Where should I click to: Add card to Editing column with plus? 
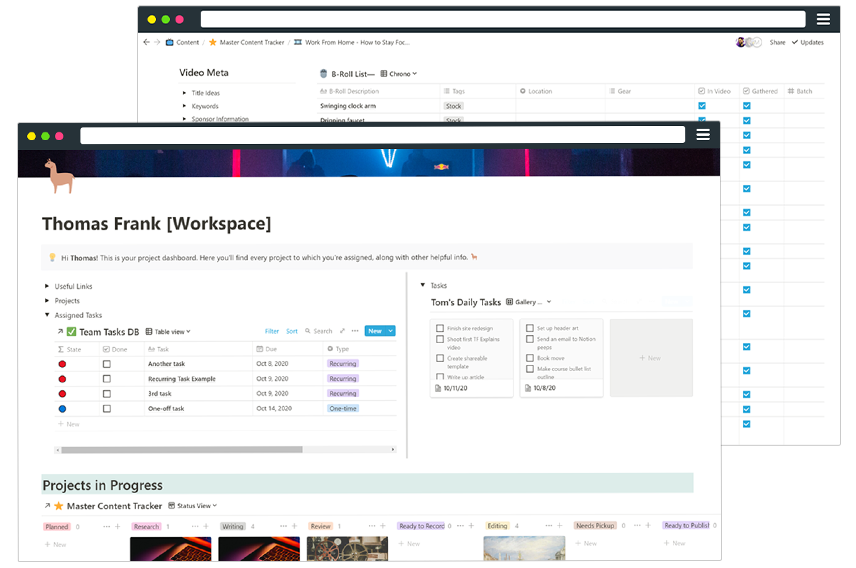point(560,526)
